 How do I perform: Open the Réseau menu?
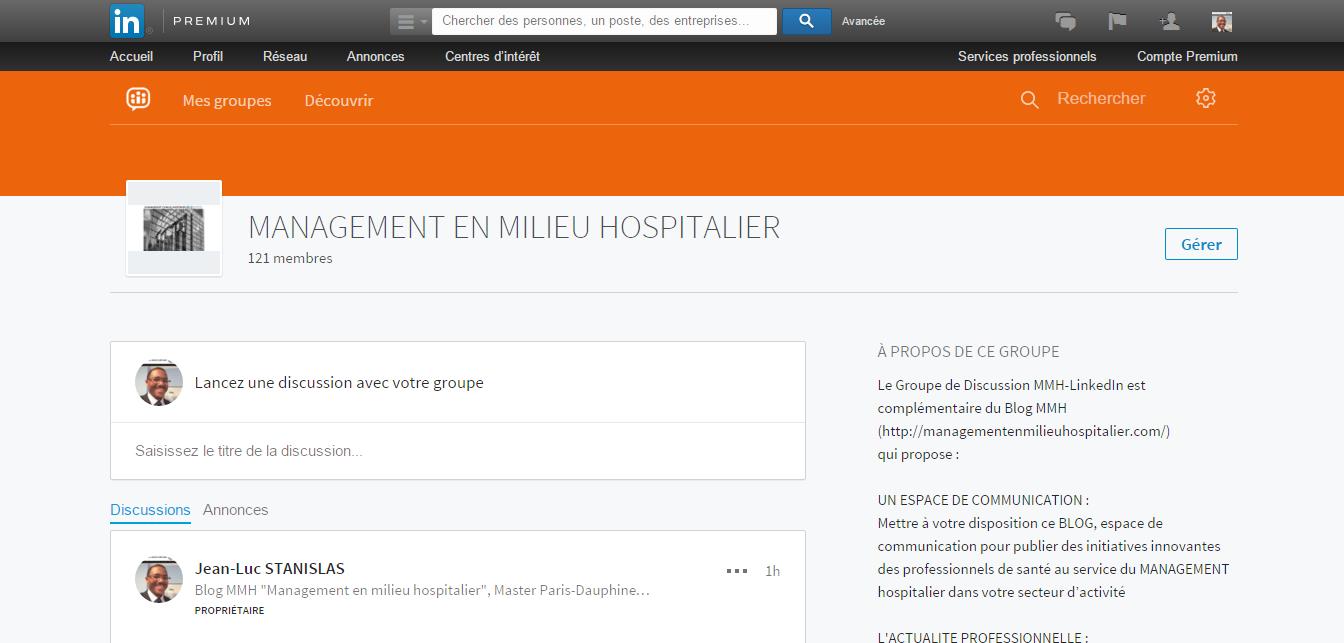[x=285, y=57]
